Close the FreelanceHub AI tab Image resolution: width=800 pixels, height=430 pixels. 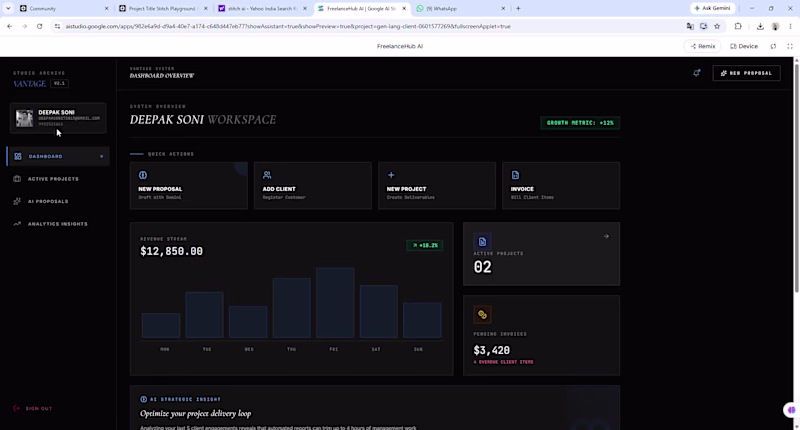click(x=404, y=9)
